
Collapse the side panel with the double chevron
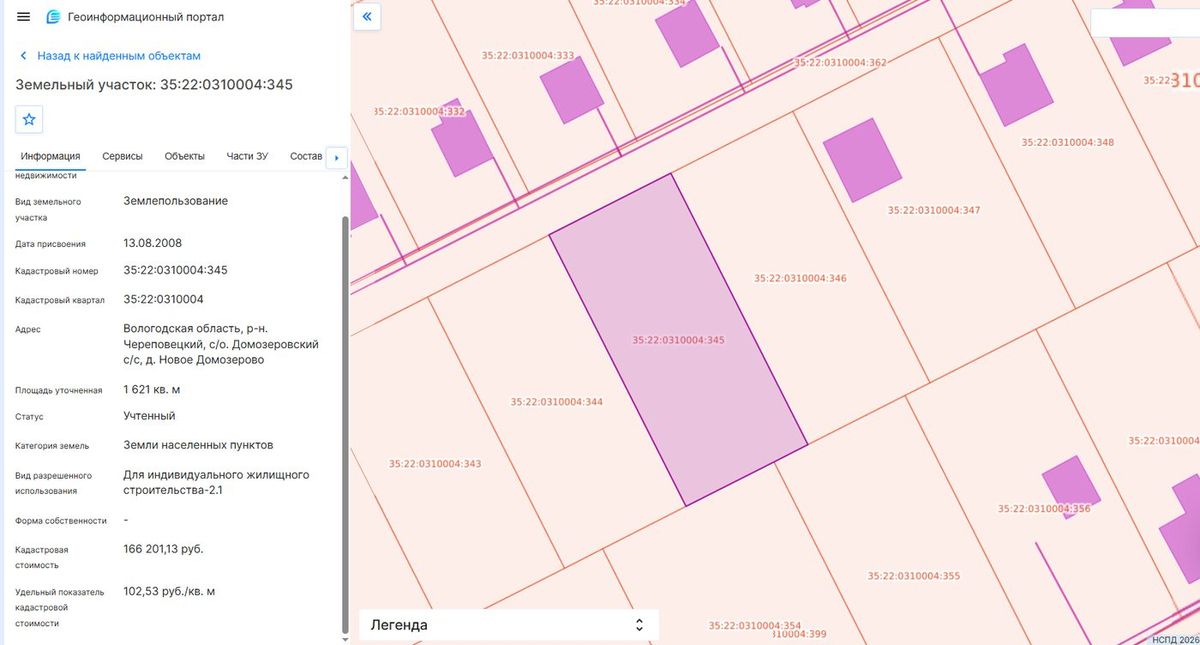[x=367, y=17]
